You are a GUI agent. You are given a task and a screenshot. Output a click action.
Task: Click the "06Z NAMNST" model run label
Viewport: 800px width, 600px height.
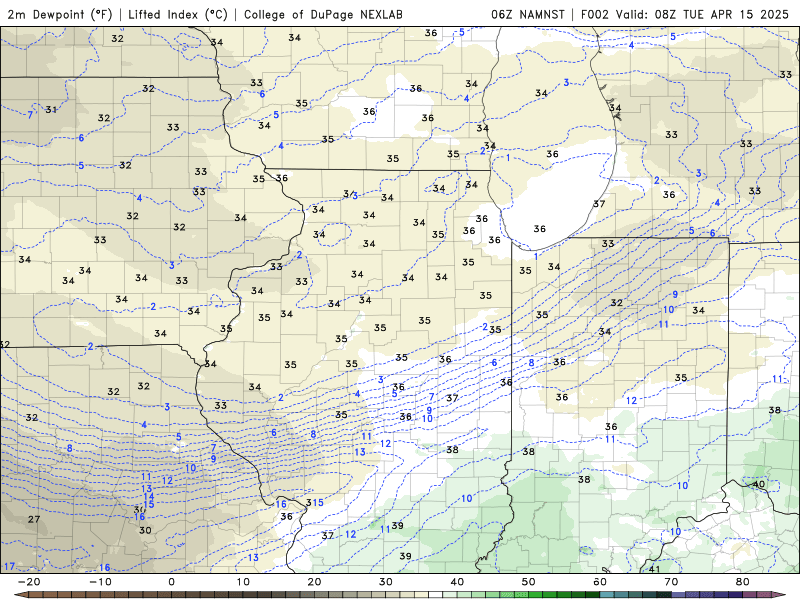tap(528, 14)
